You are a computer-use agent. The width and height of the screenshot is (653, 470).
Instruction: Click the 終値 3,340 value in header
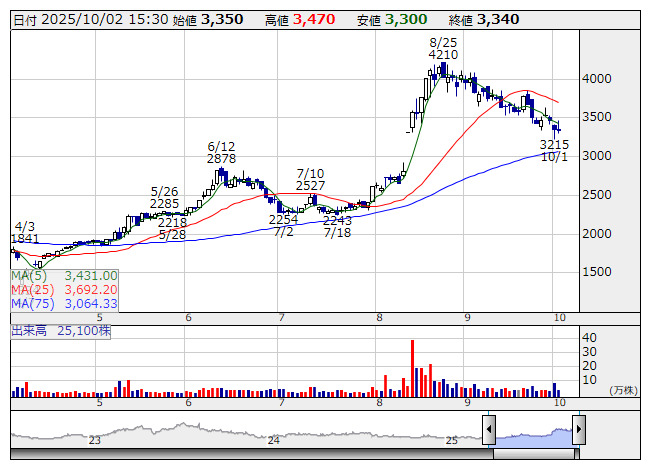pyautogui.click(x=497, y=19)
